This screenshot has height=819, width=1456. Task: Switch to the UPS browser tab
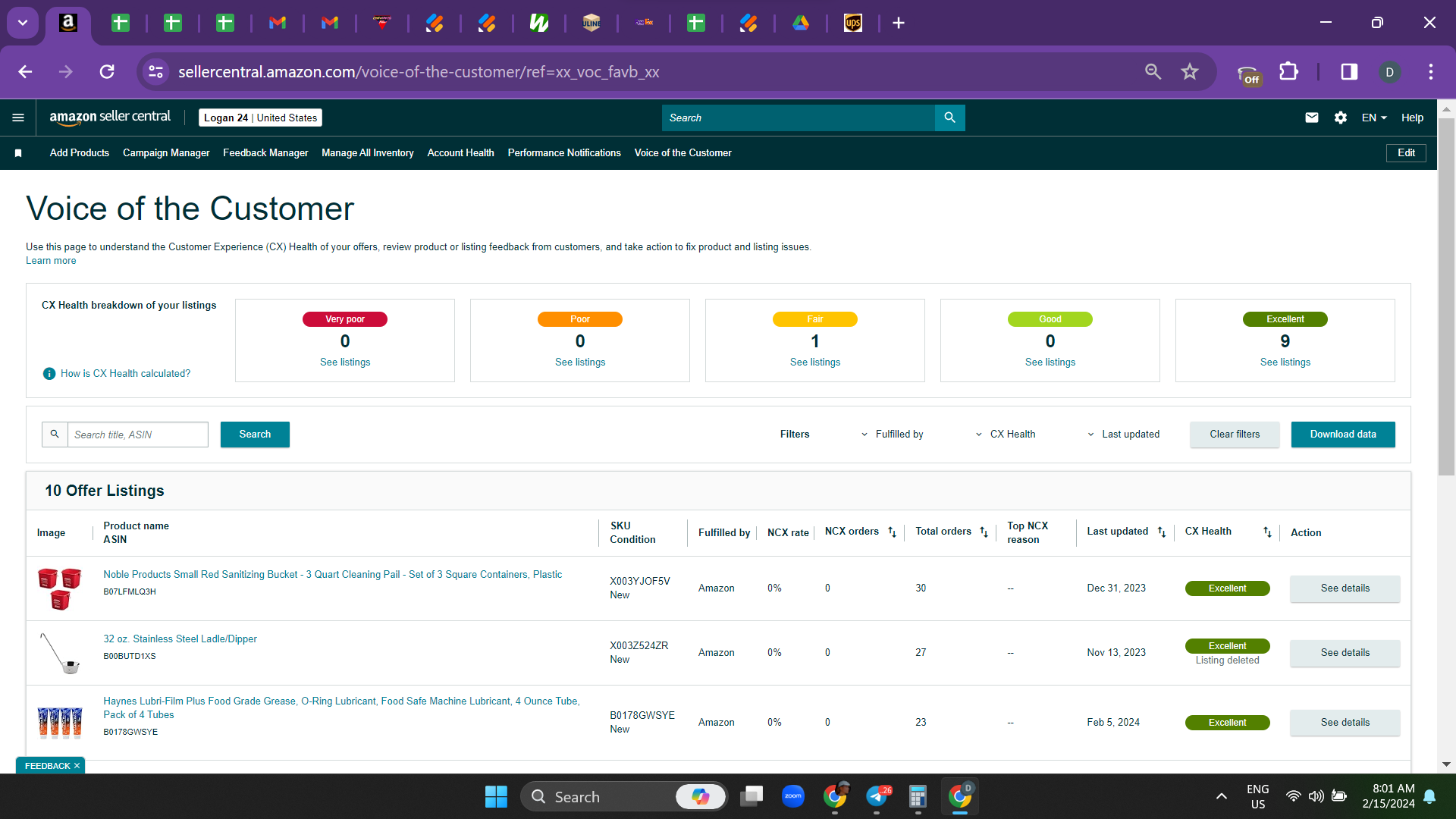point(853,23)
